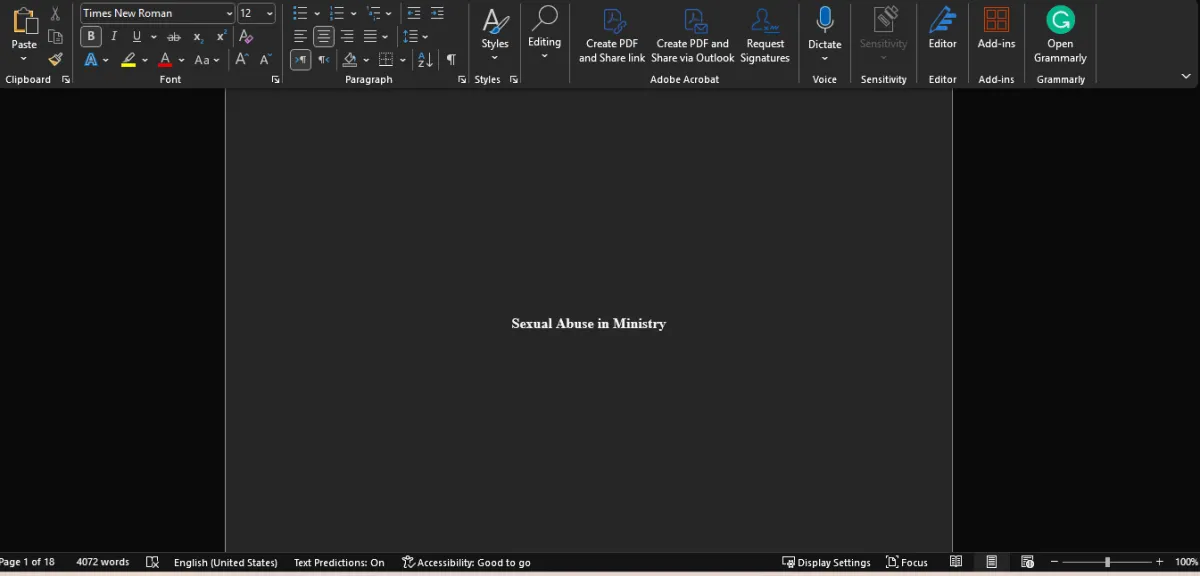Click the zoom slider in status bar
The width and height of the screenshot is (1200, 576).
(1107, 563)
